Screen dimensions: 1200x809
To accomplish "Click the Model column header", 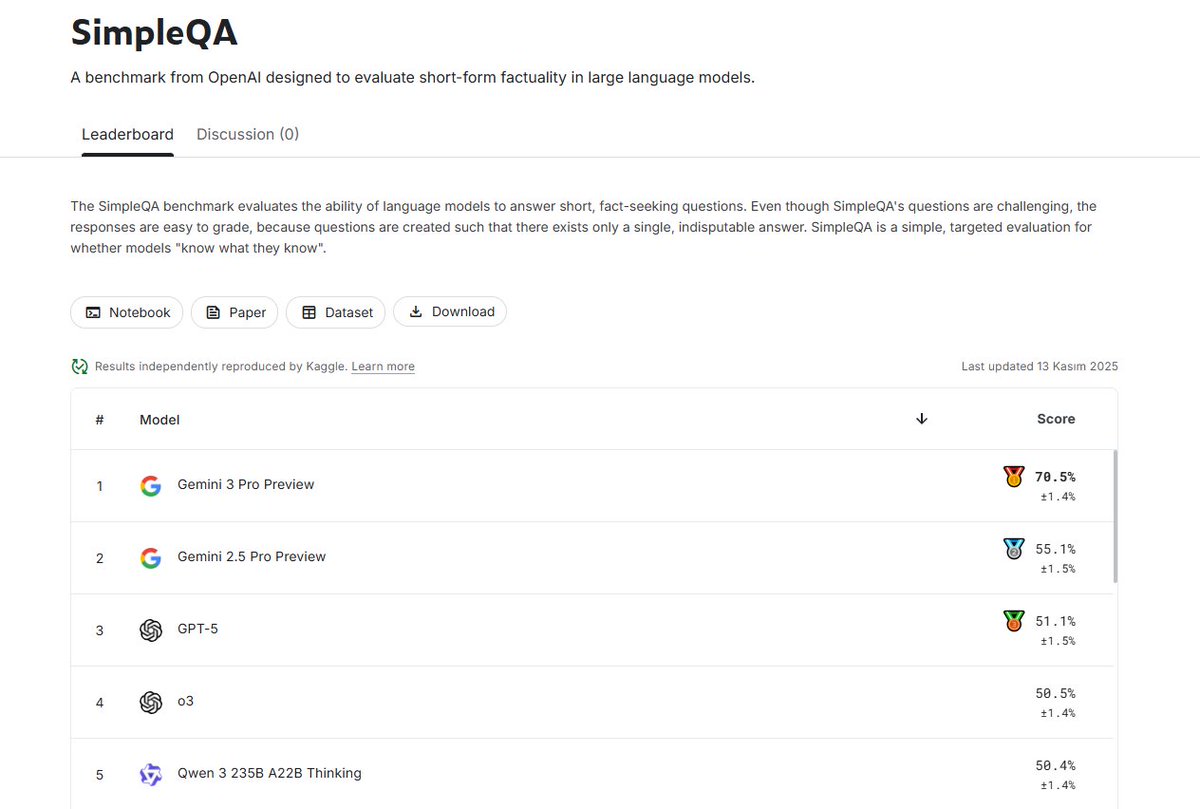I will pyautogui.click(x=160, y=420).
